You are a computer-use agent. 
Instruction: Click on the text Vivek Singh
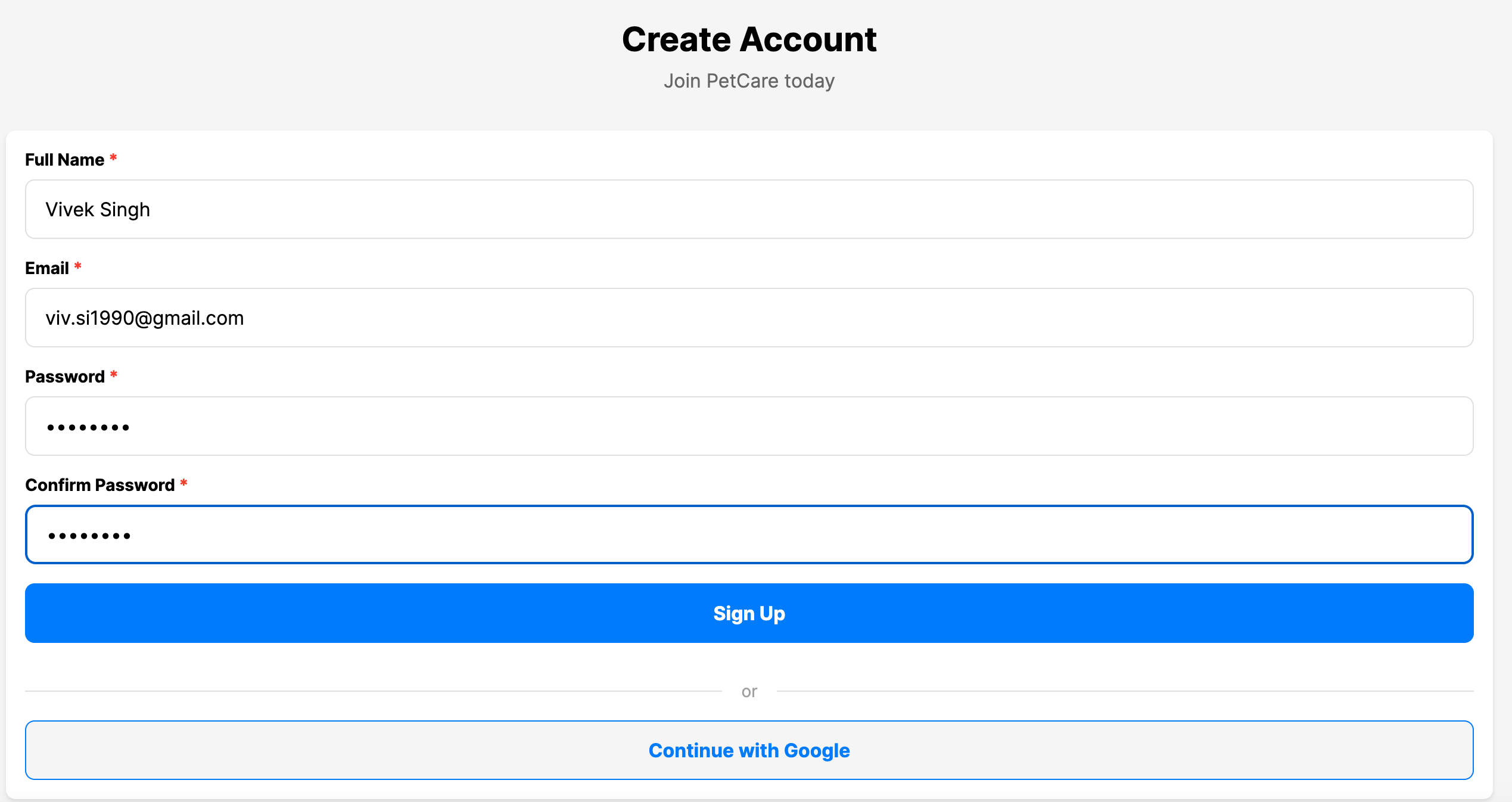(x=98, y=210)
